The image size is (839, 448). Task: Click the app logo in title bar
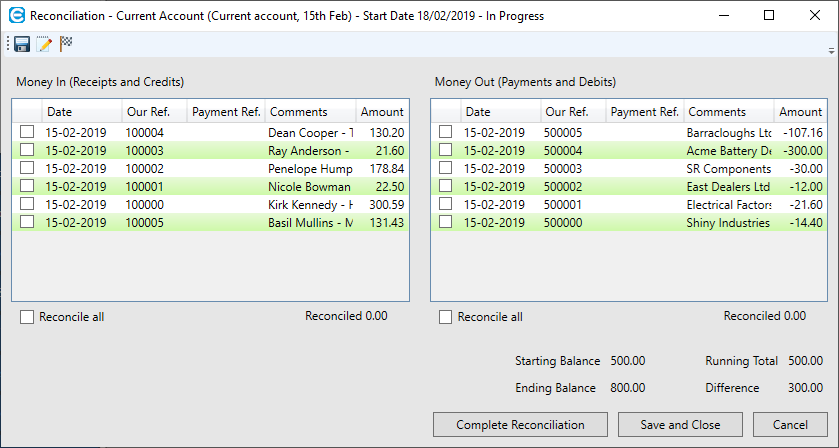coord(15,15)
